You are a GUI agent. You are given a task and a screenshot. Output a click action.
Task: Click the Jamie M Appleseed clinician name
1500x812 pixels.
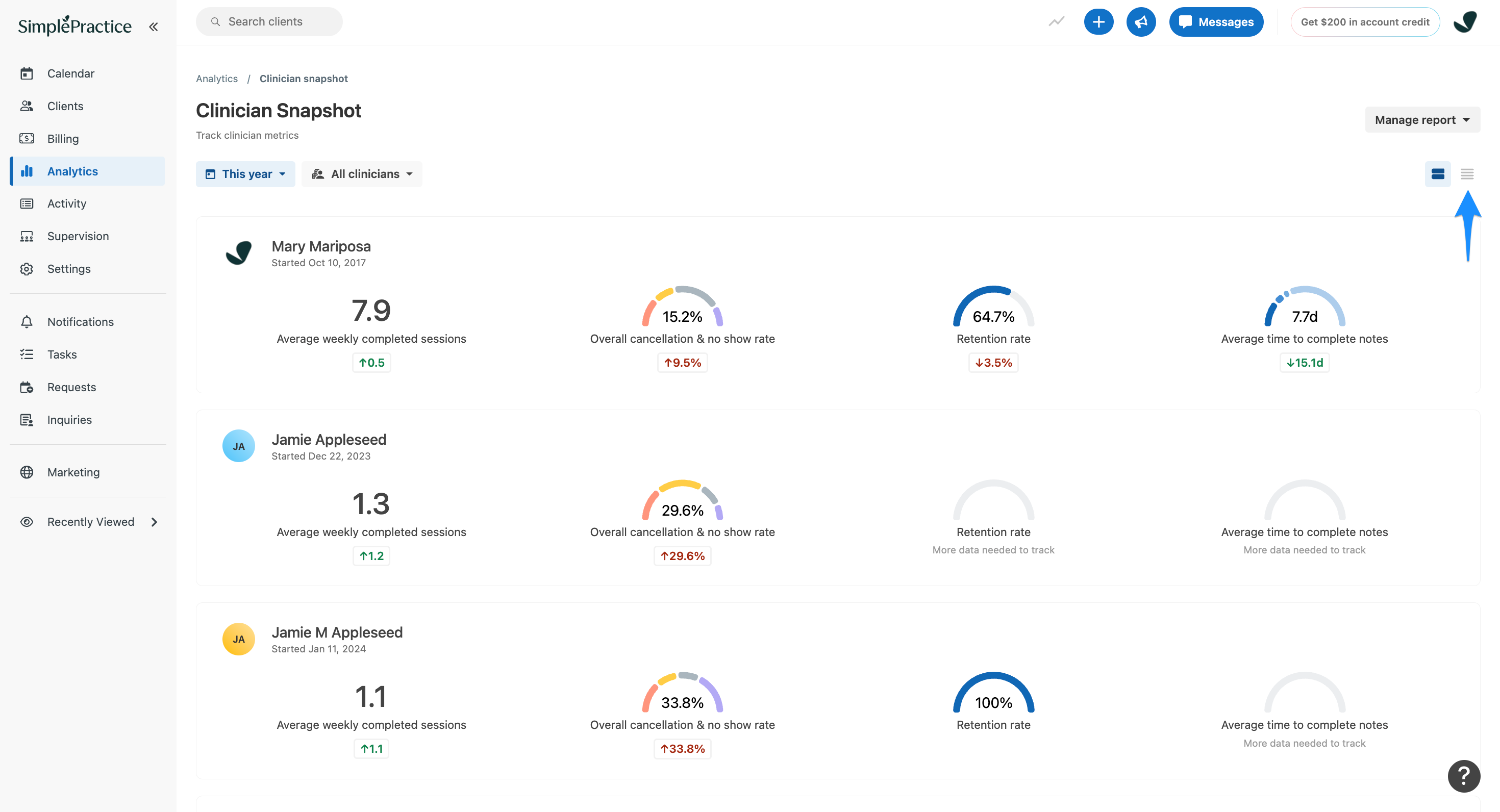337,632
